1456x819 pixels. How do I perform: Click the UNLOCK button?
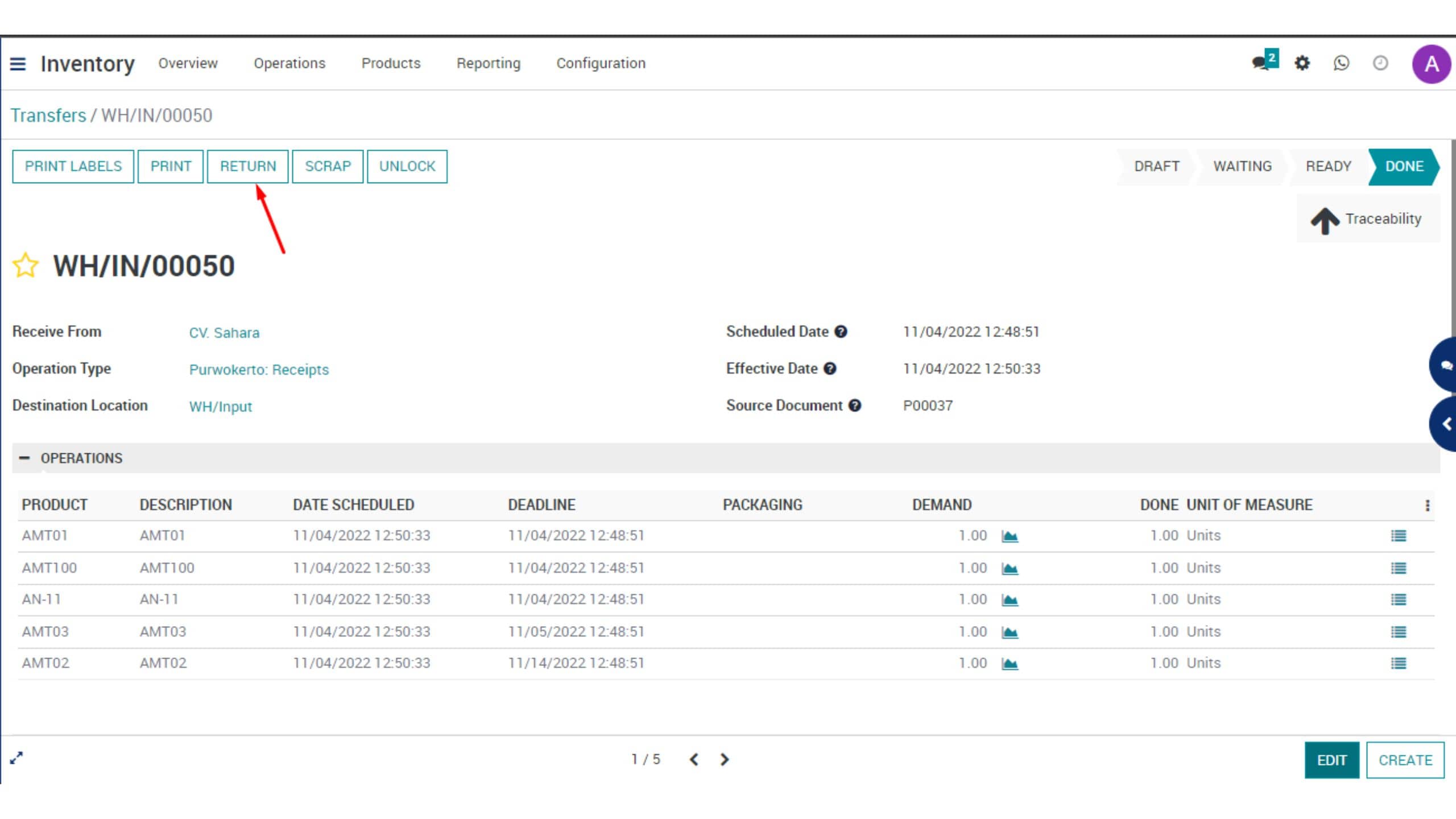(407, 166)
